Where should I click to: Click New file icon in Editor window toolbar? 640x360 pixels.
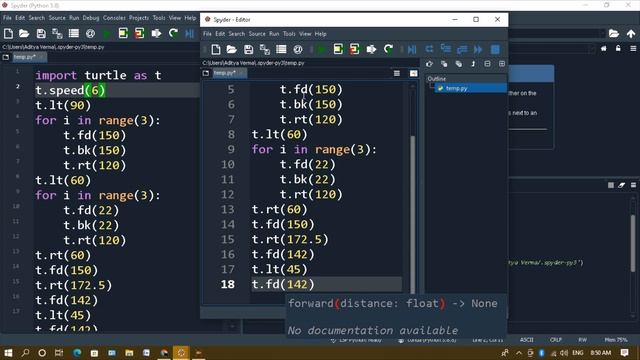pyautogui.click(x=216, y=50)
